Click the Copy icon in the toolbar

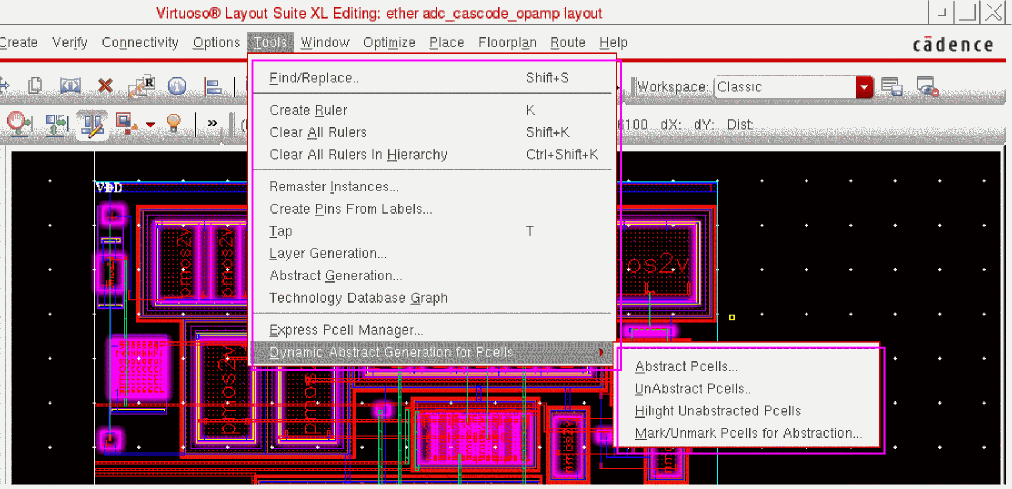point(35,86)
